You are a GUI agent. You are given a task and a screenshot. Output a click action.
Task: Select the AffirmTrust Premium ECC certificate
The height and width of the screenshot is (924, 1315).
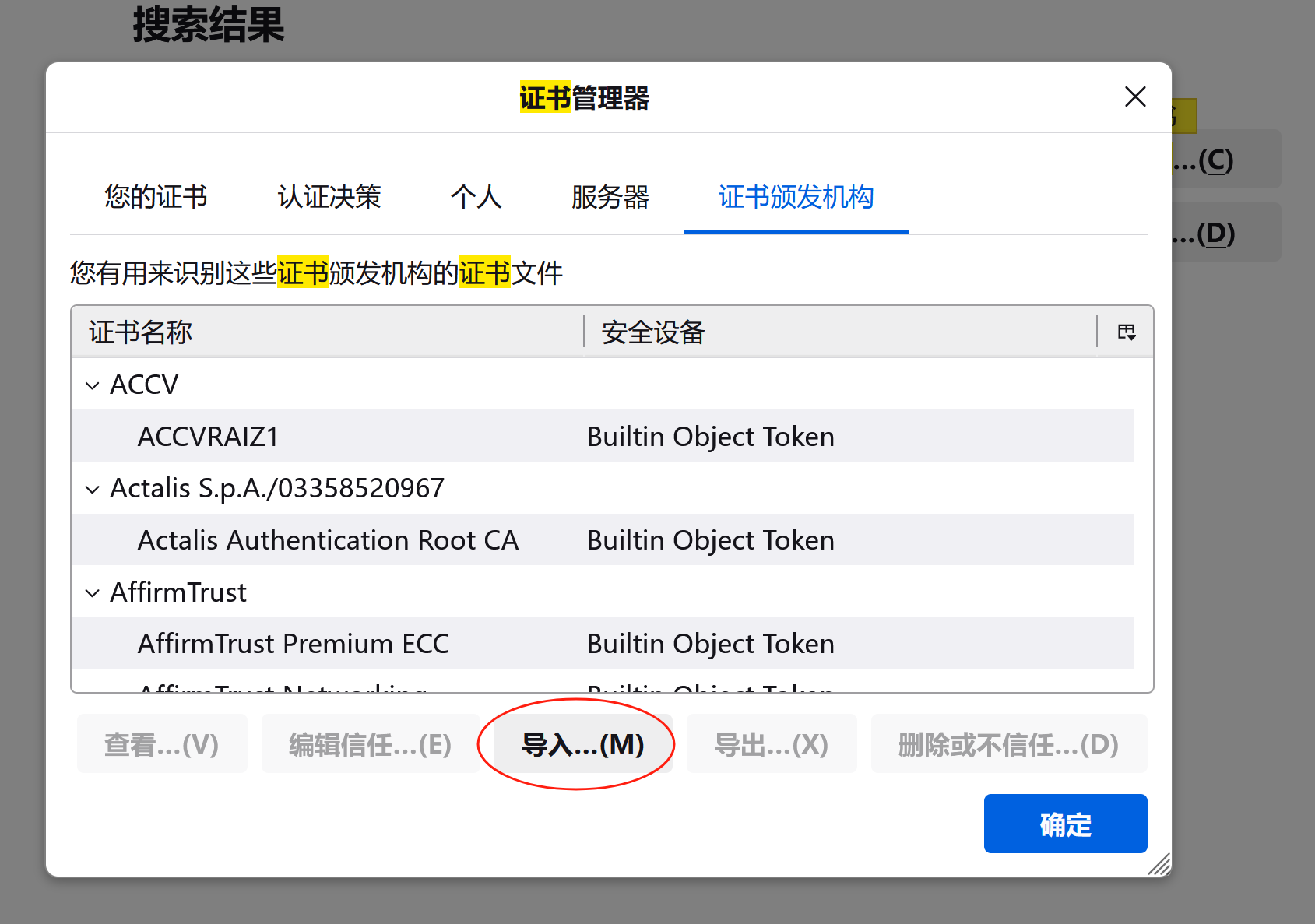(x=294, y=644)
